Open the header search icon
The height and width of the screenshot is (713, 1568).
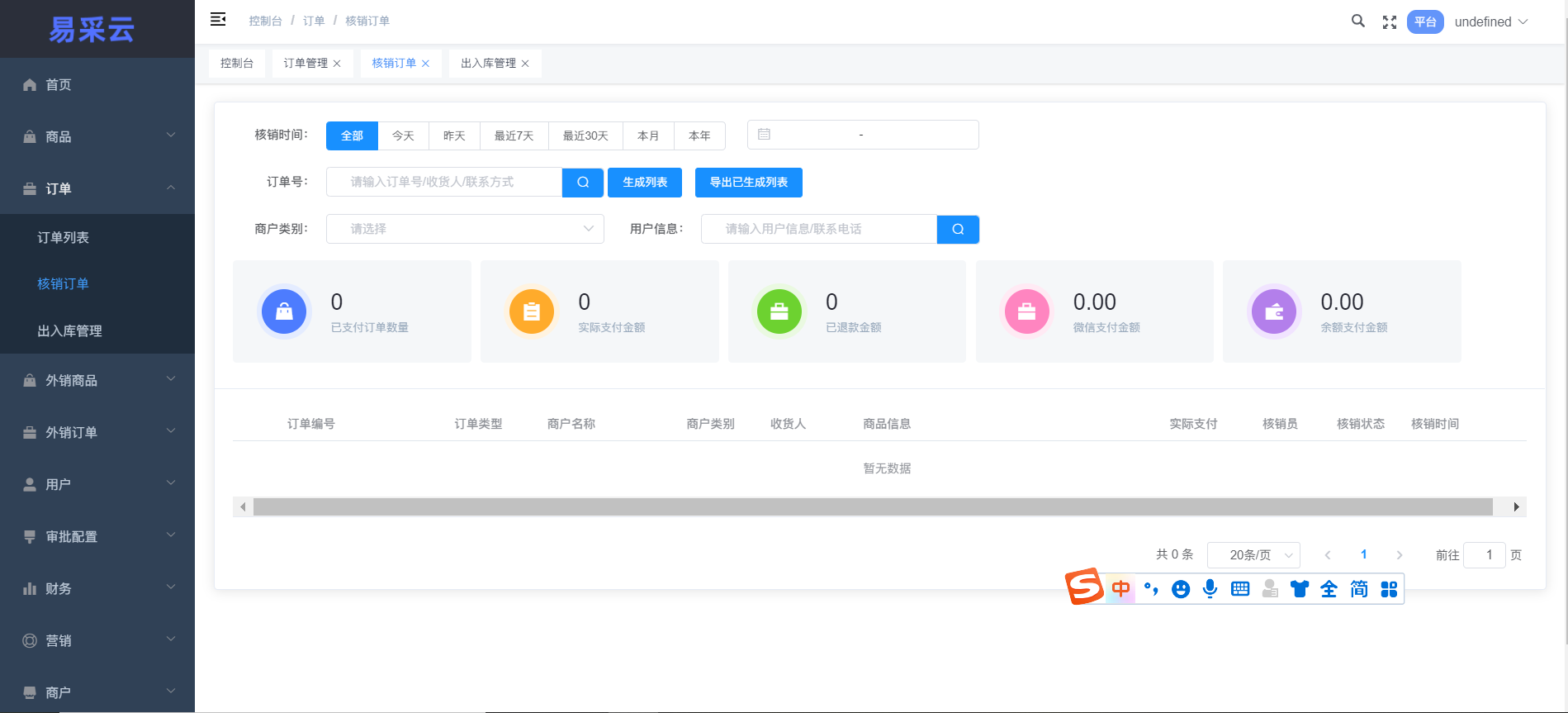(x=1357, y=21)
